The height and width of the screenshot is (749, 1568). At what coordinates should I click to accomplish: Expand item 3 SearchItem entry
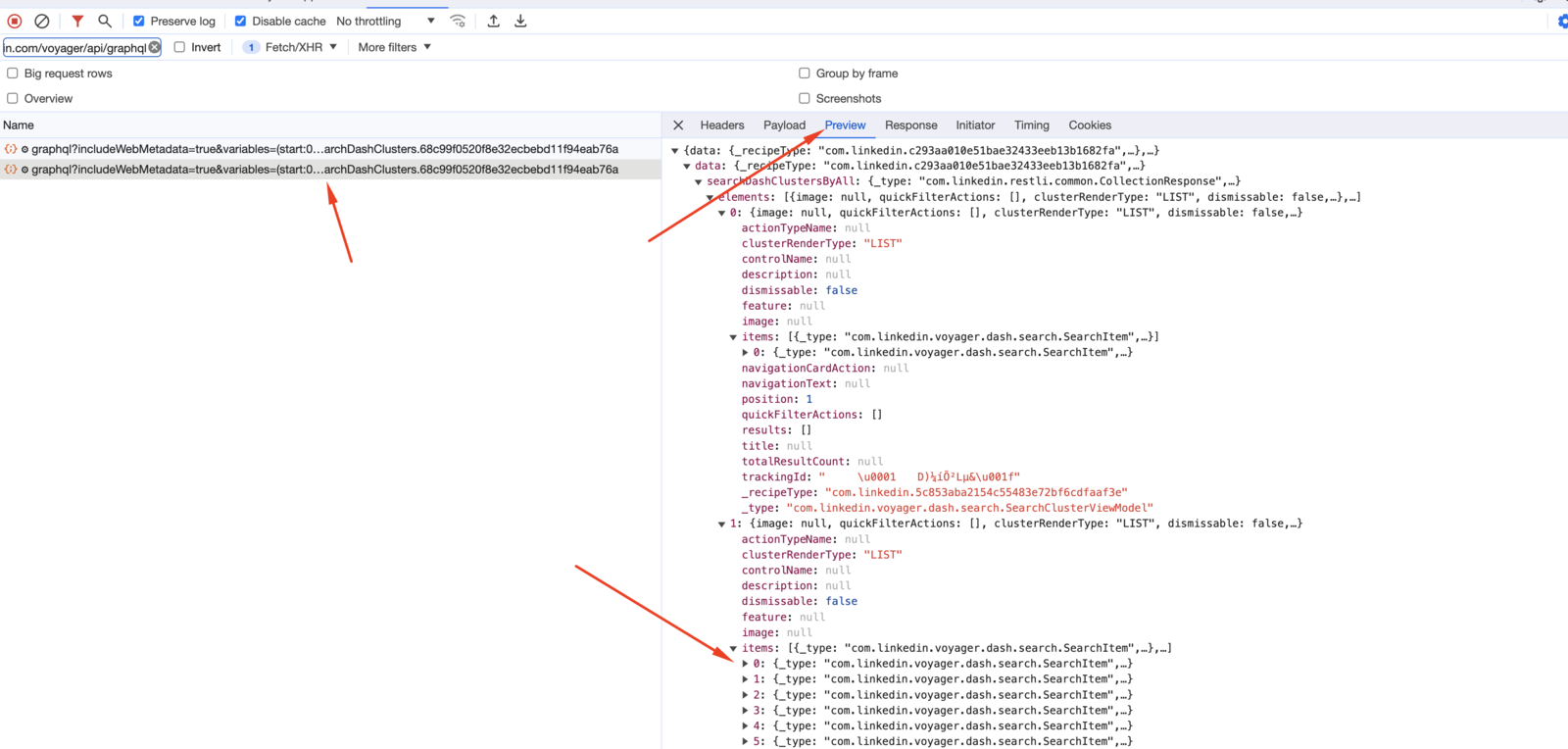coord(746,711)
